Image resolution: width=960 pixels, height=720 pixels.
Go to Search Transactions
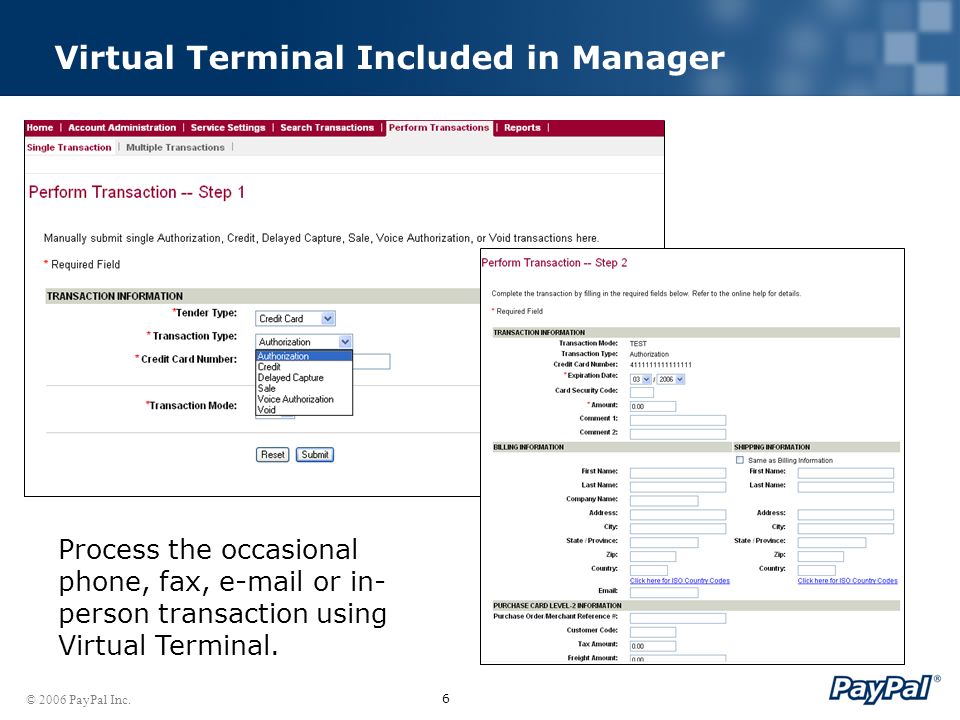tap(327, 127)
